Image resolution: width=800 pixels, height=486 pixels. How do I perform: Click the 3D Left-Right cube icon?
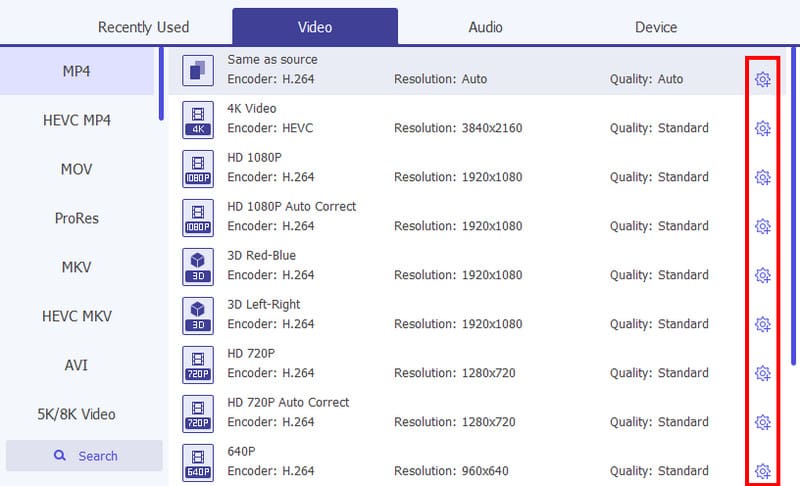[x=198, y=315]
